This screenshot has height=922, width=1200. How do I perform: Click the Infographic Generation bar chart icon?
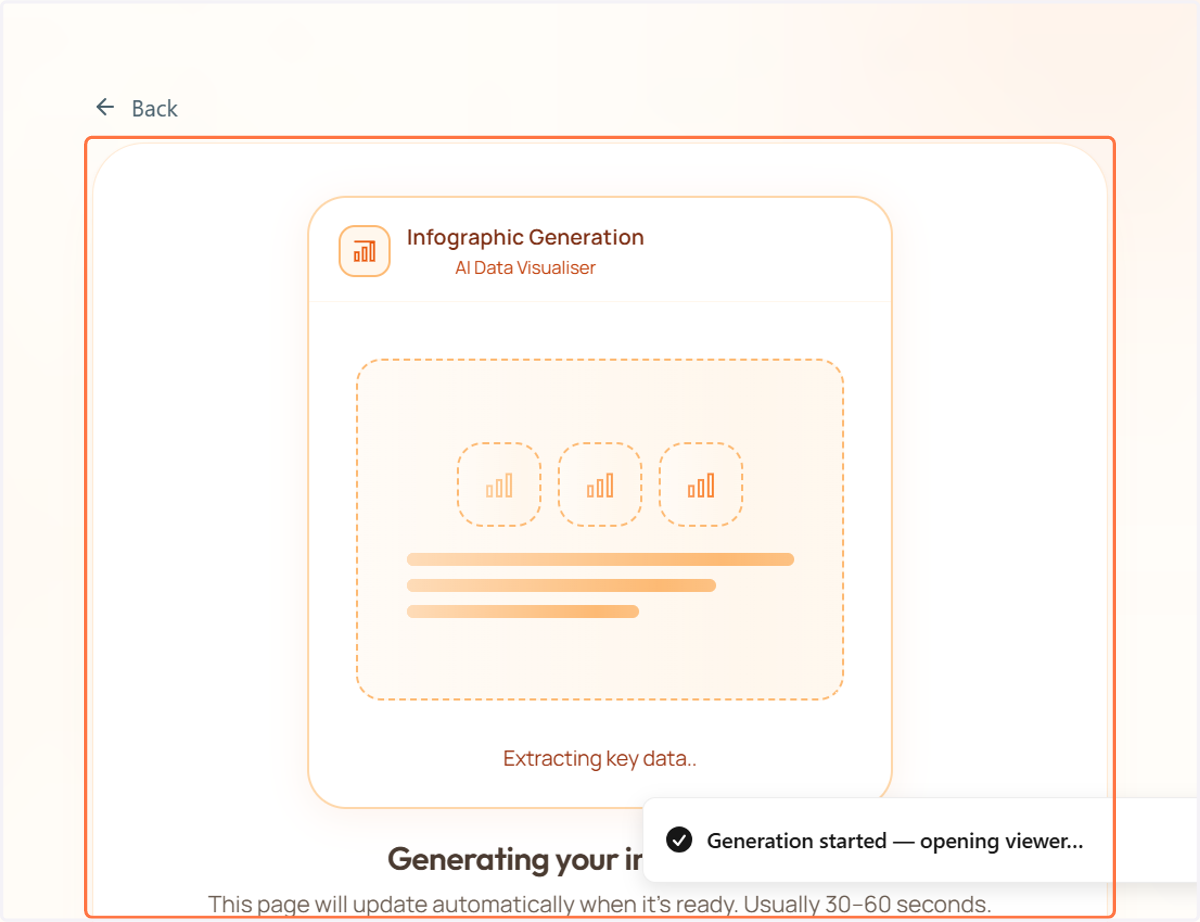364,251
